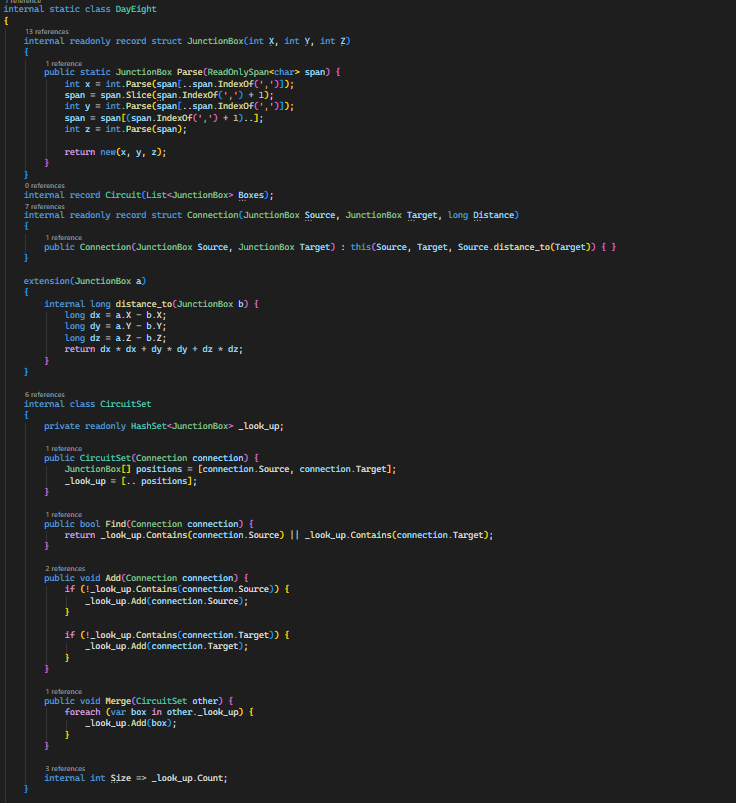Open the 3 references link above Size property
The height and width of the screenshot is (803, 736).
[x=65, y=768]
